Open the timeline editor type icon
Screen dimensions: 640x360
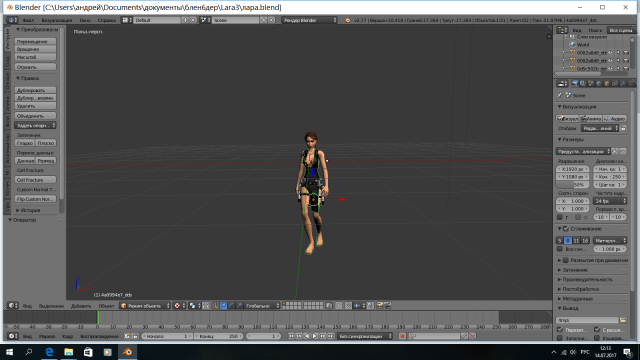[x=13, y=336]
